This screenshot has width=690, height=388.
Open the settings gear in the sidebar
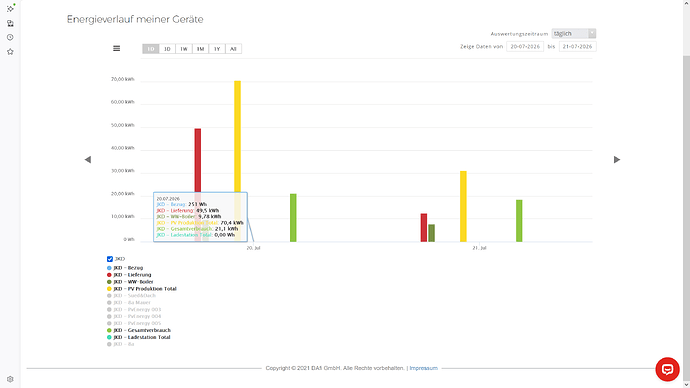tap(10, 379)
